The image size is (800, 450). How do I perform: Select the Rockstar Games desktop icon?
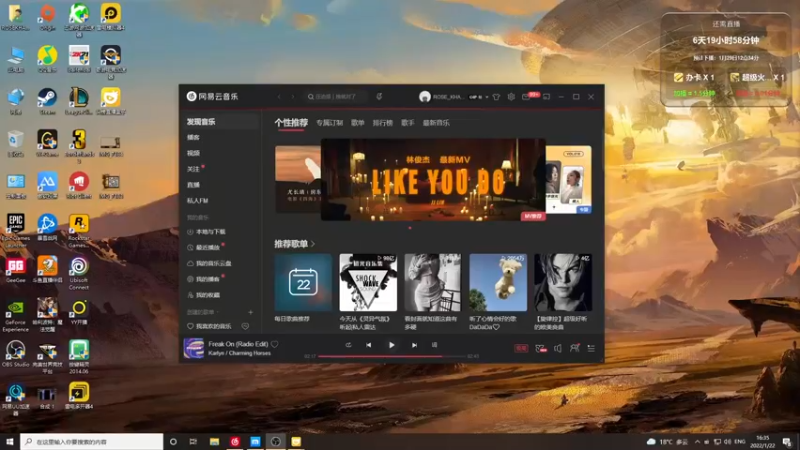[79, 231]
